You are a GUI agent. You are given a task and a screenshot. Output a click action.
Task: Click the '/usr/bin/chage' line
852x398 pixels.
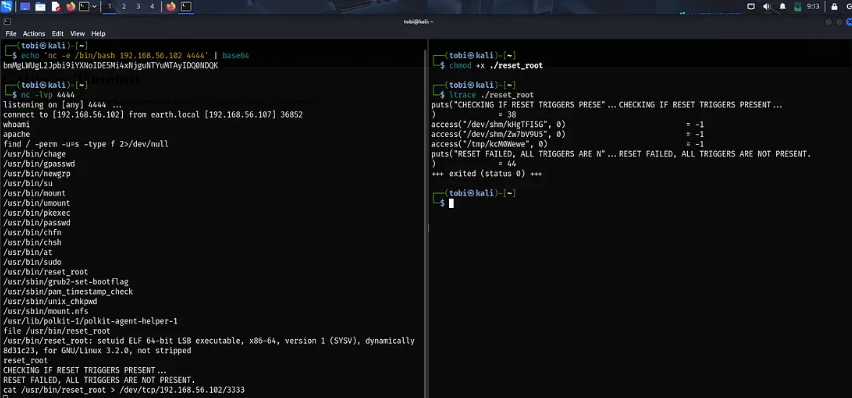(35, 154)
